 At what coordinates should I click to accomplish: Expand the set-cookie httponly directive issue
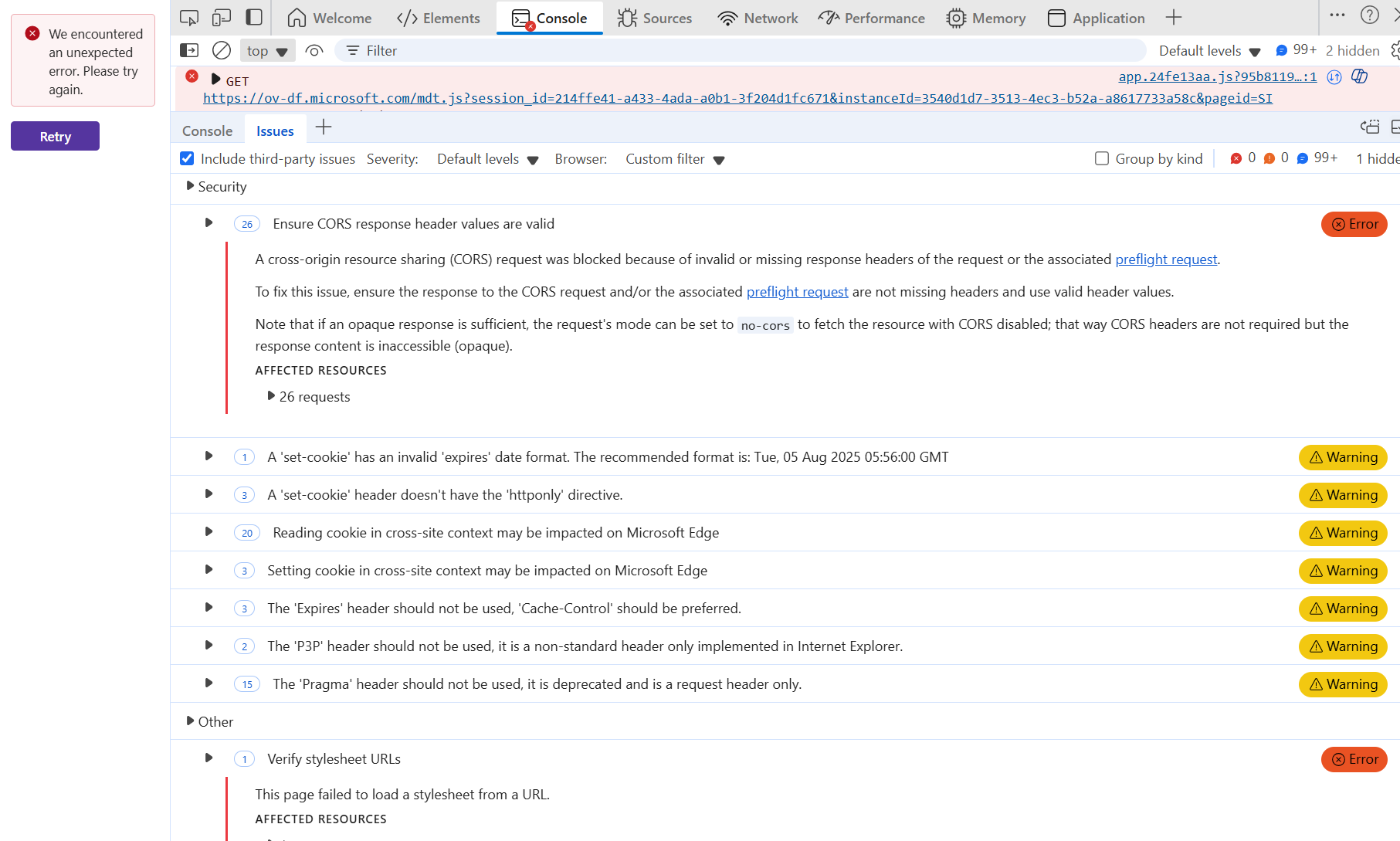[208, 493]
